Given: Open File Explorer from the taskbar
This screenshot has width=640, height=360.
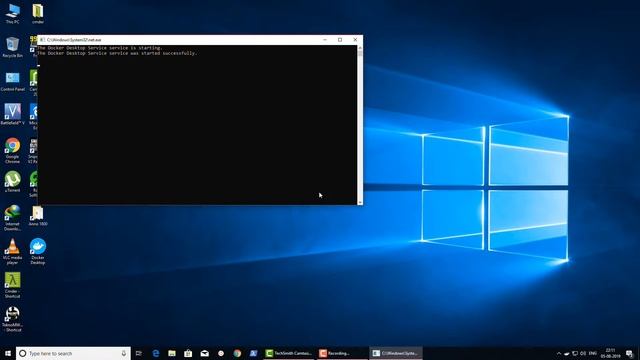Looking at the screenshot, I should click(x=172, y=353).
